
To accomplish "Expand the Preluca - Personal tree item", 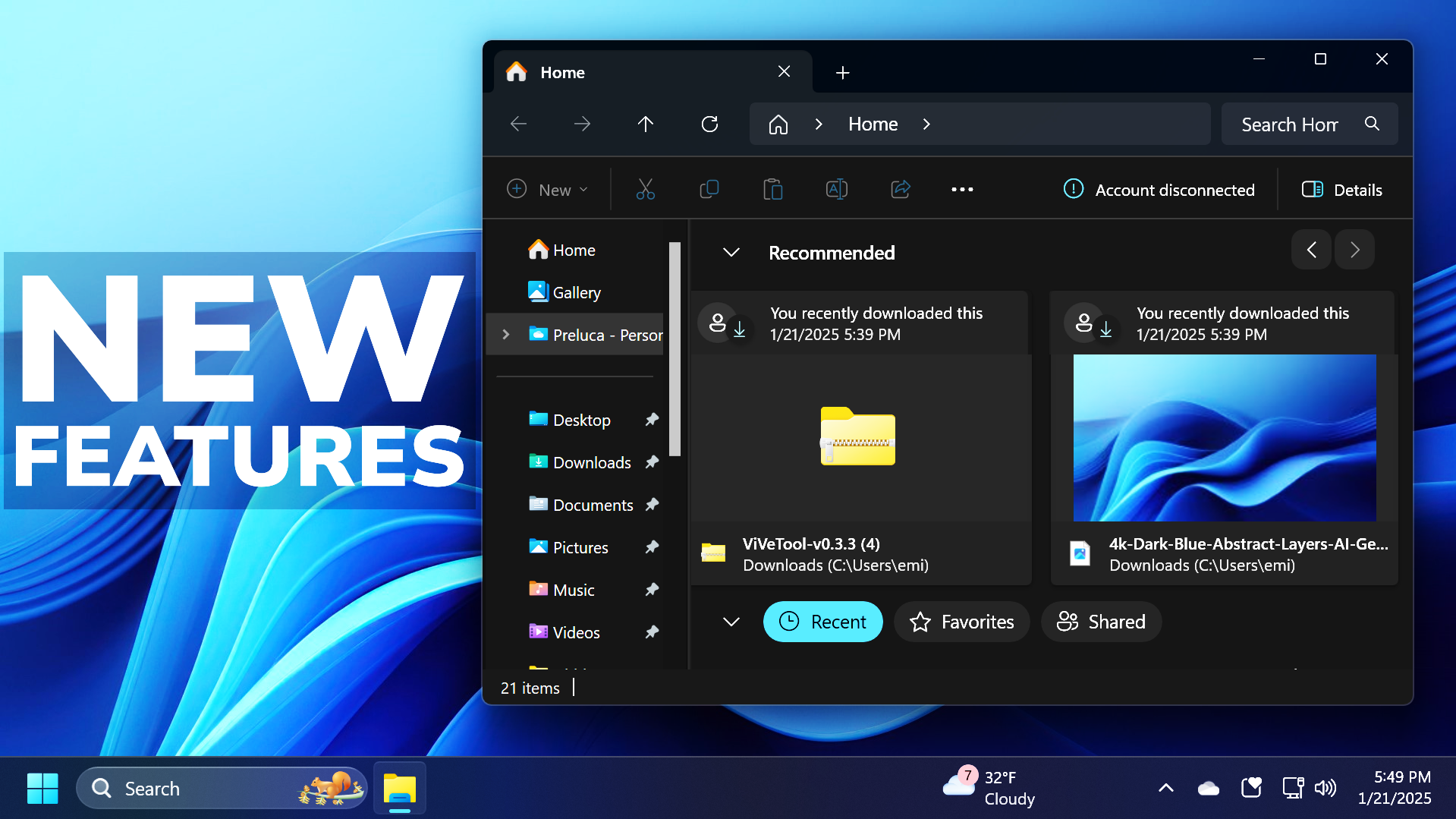I will (x=506, y=334).
